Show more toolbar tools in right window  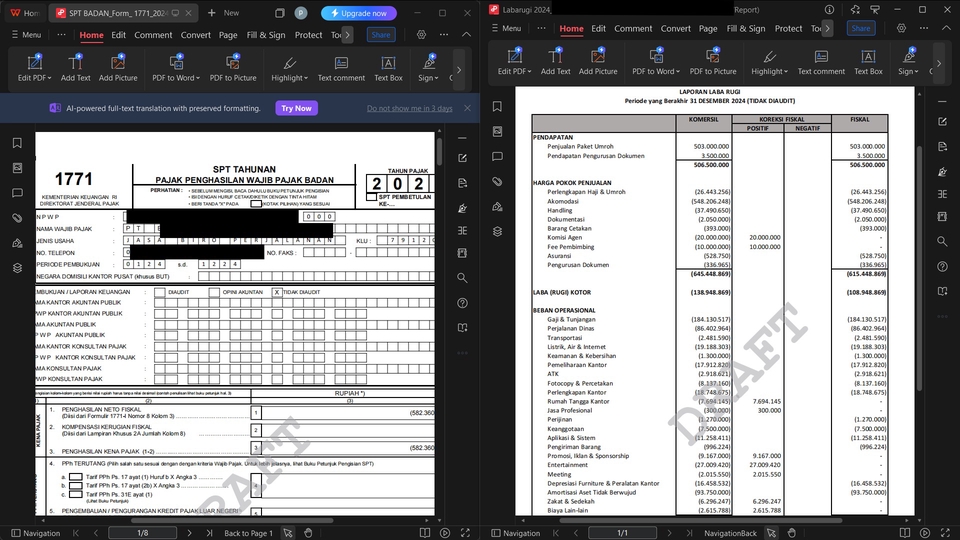pos(939,63)
